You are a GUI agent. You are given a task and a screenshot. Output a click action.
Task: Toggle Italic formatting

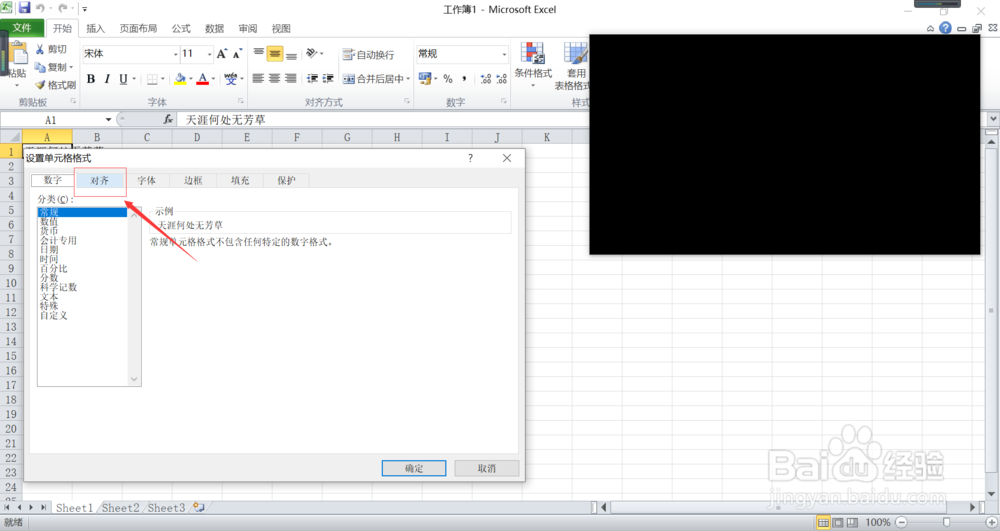107,79
